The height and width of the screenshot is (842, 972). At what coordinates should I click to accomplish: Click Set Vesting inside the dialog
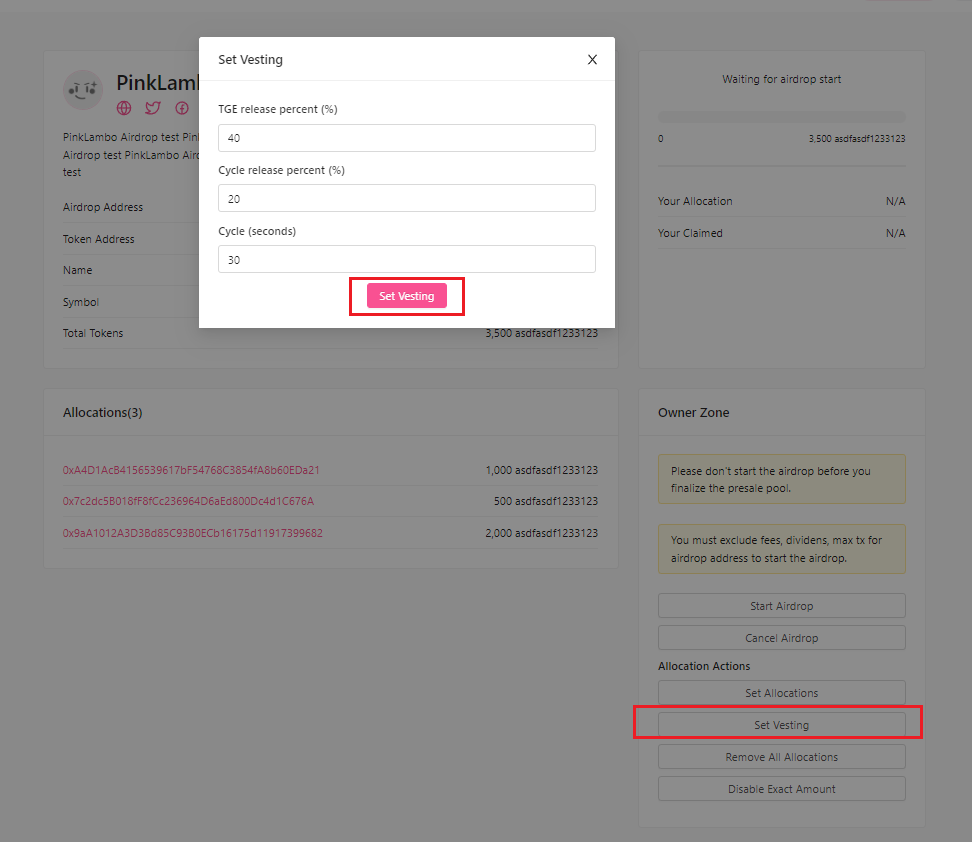click(406, 296)
